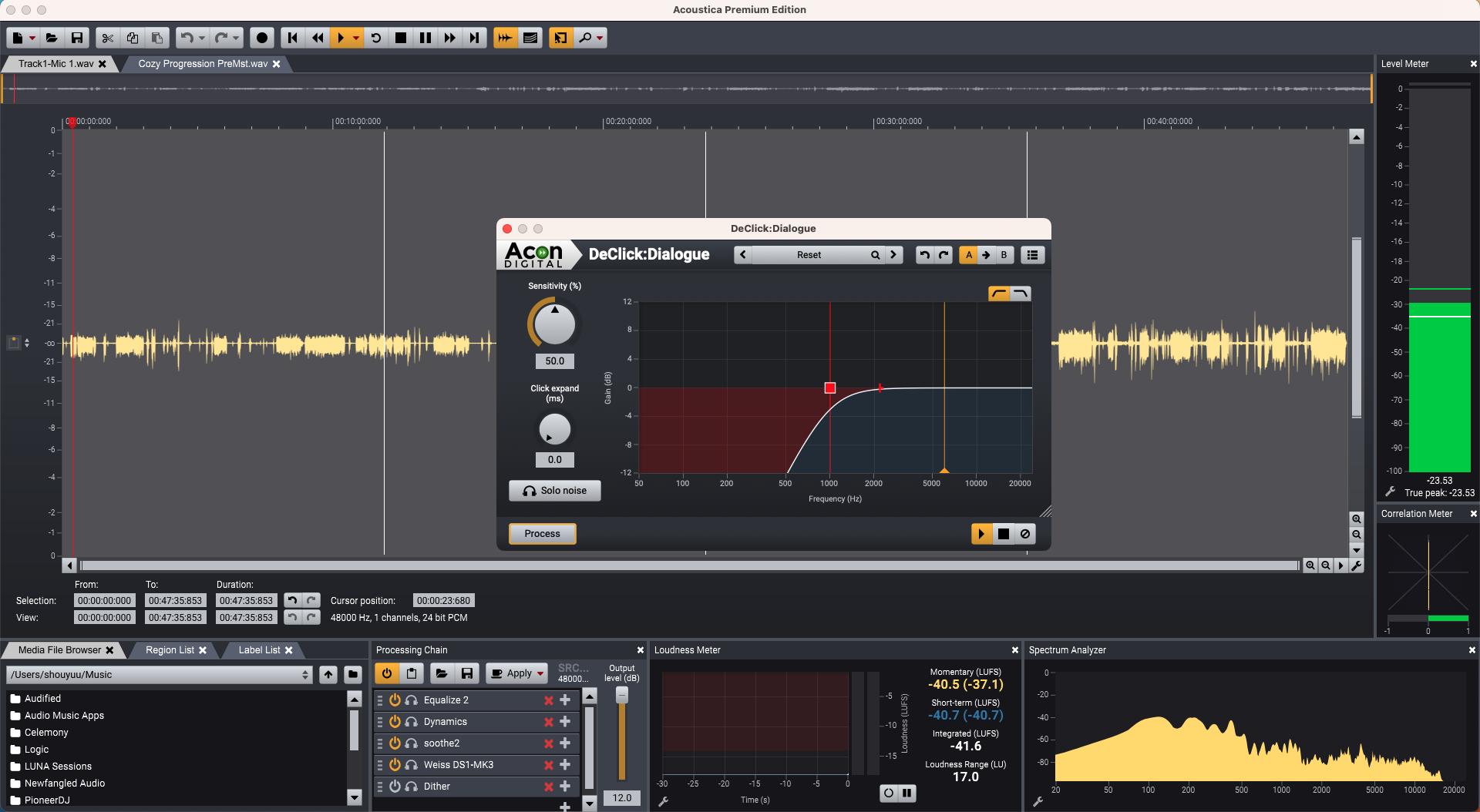Redo in the DeClick:Dialogue plugin
1480x812 pixels.
pyautogui.click(x=943, y=255)
